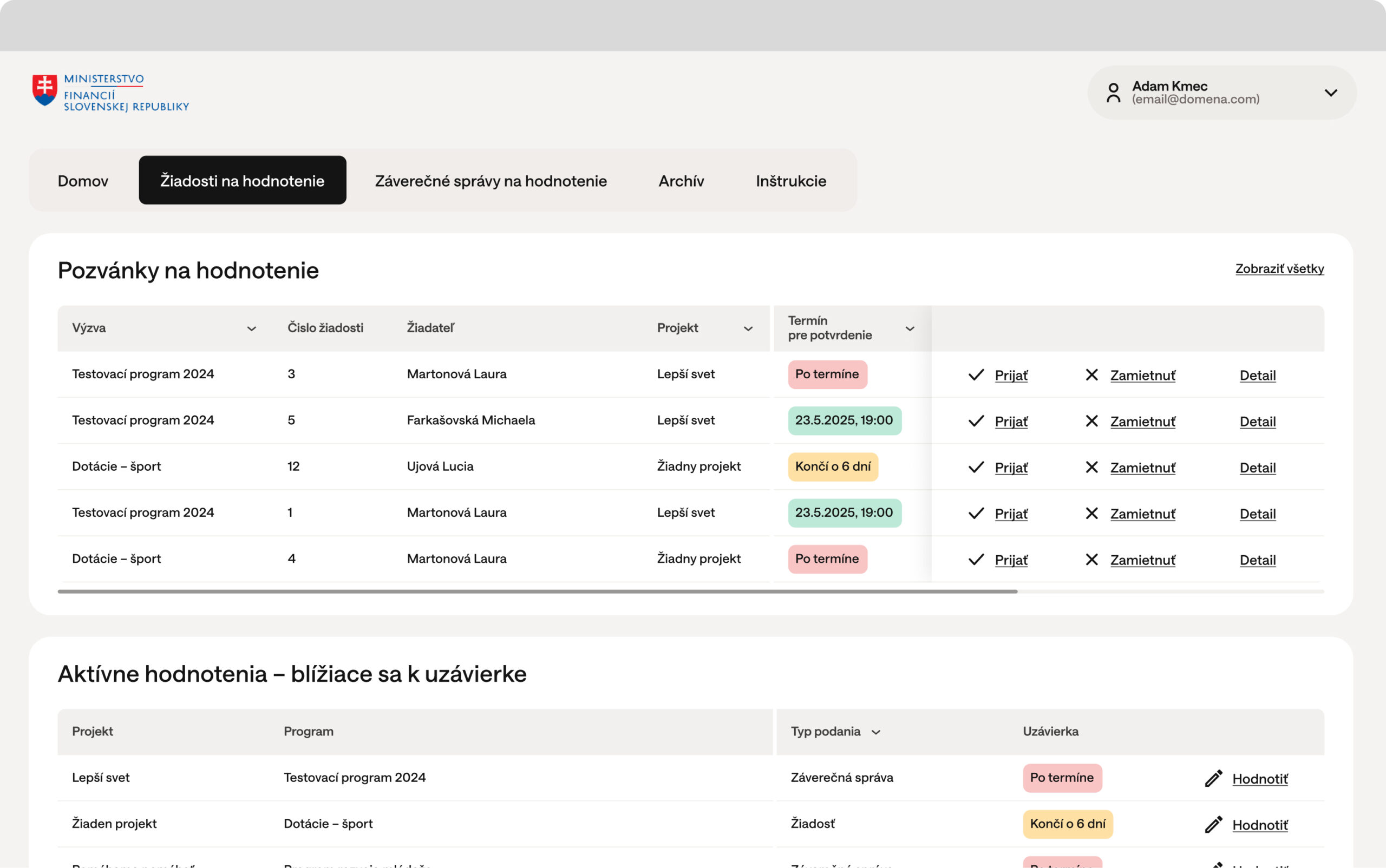
Task: Click pencil icon in Záverečná správa Lepší svet row
Action: click(1213, 779)
